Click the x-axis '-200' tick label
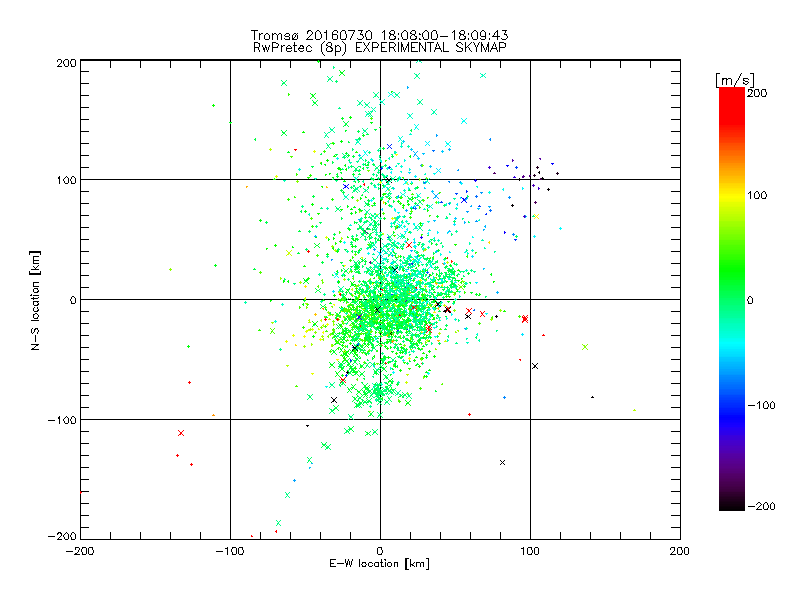This screenshot has height=600, width=800. tap(80, 551)
